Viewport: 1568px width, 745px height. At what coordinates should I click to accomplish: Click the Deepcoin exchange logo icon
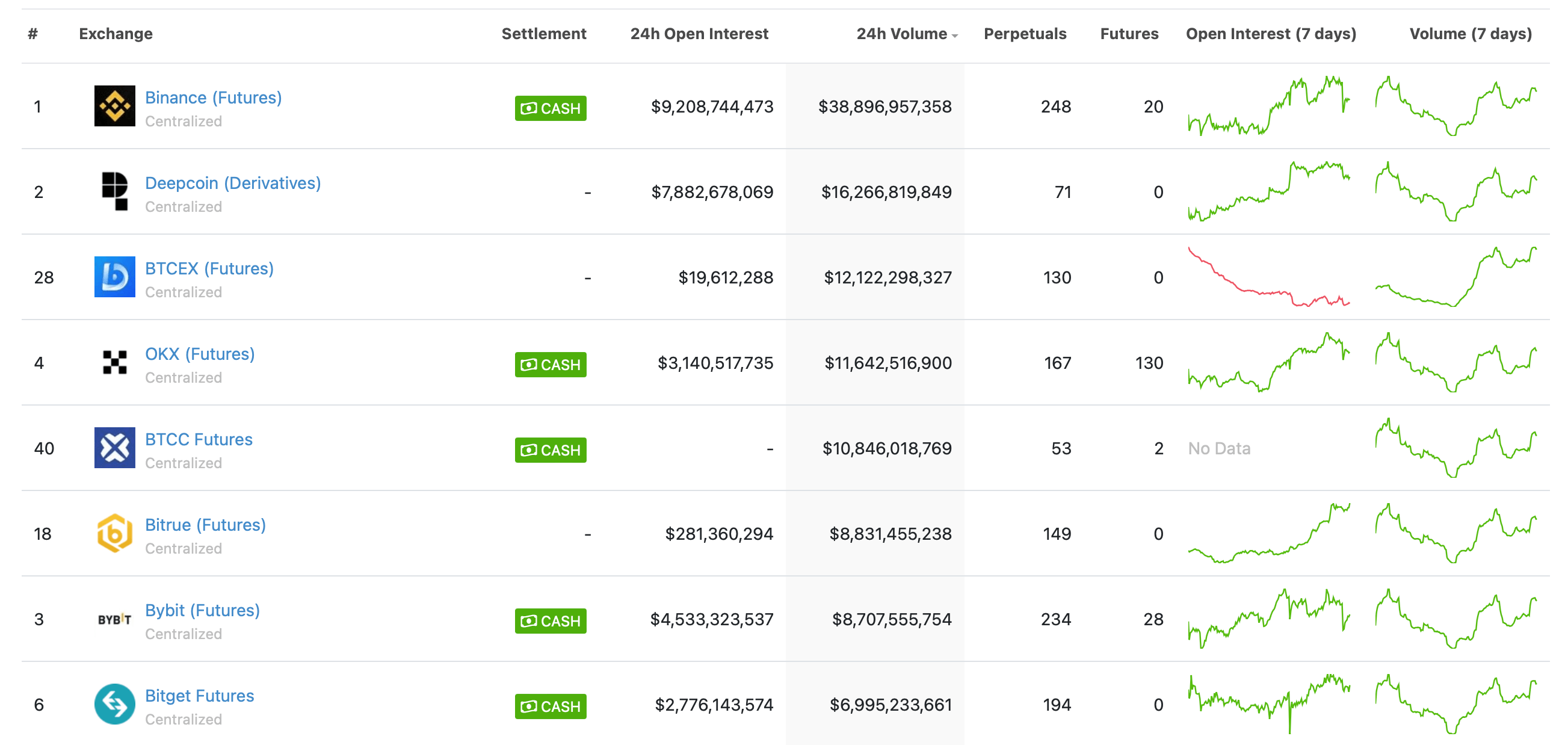[x=114, y=191]
